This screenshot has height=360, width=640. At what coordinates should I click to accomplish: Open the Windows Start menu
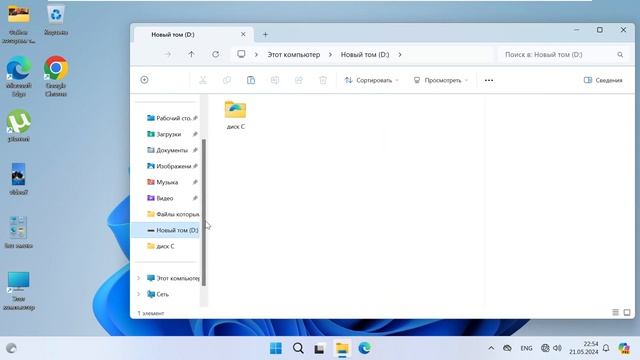coord(276,348)
